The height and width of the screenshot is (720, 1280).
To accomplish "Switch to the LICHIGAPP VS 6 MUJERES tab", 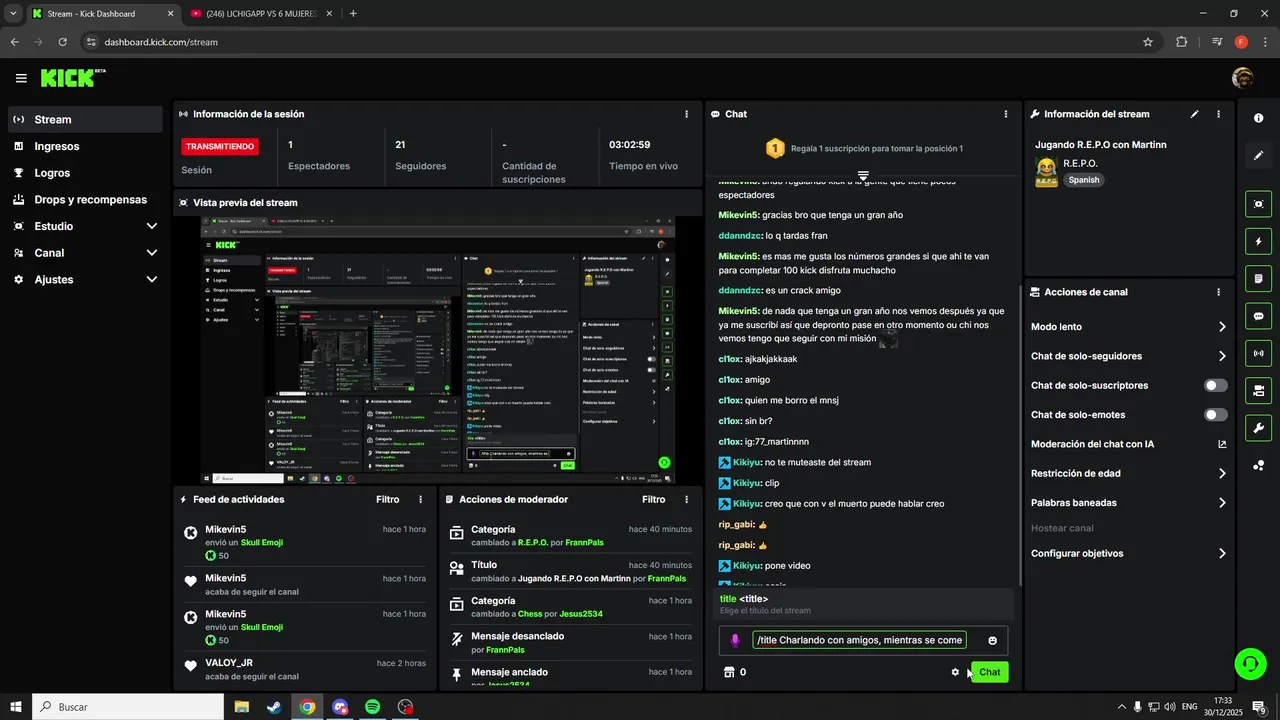I will tap(262, 14).
